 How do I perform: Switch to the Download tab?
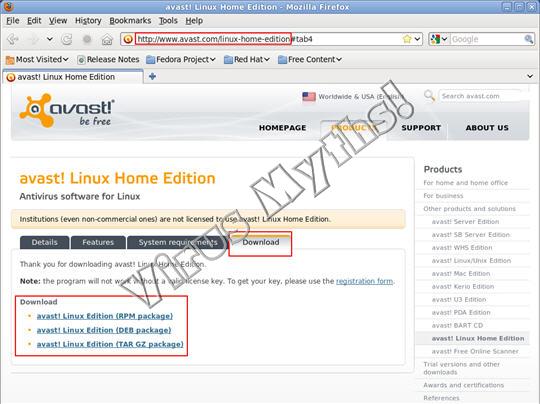[261, 242]
